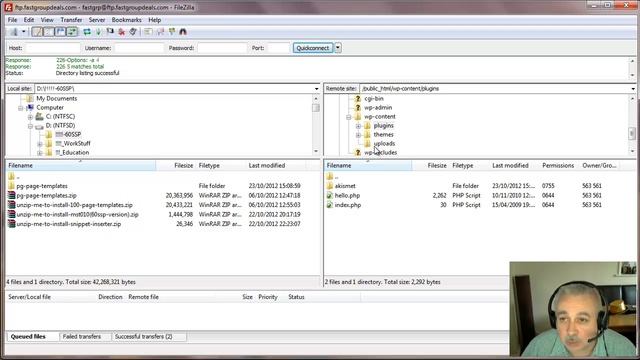
Task: Click the Host input field
Action: point(53,48)
